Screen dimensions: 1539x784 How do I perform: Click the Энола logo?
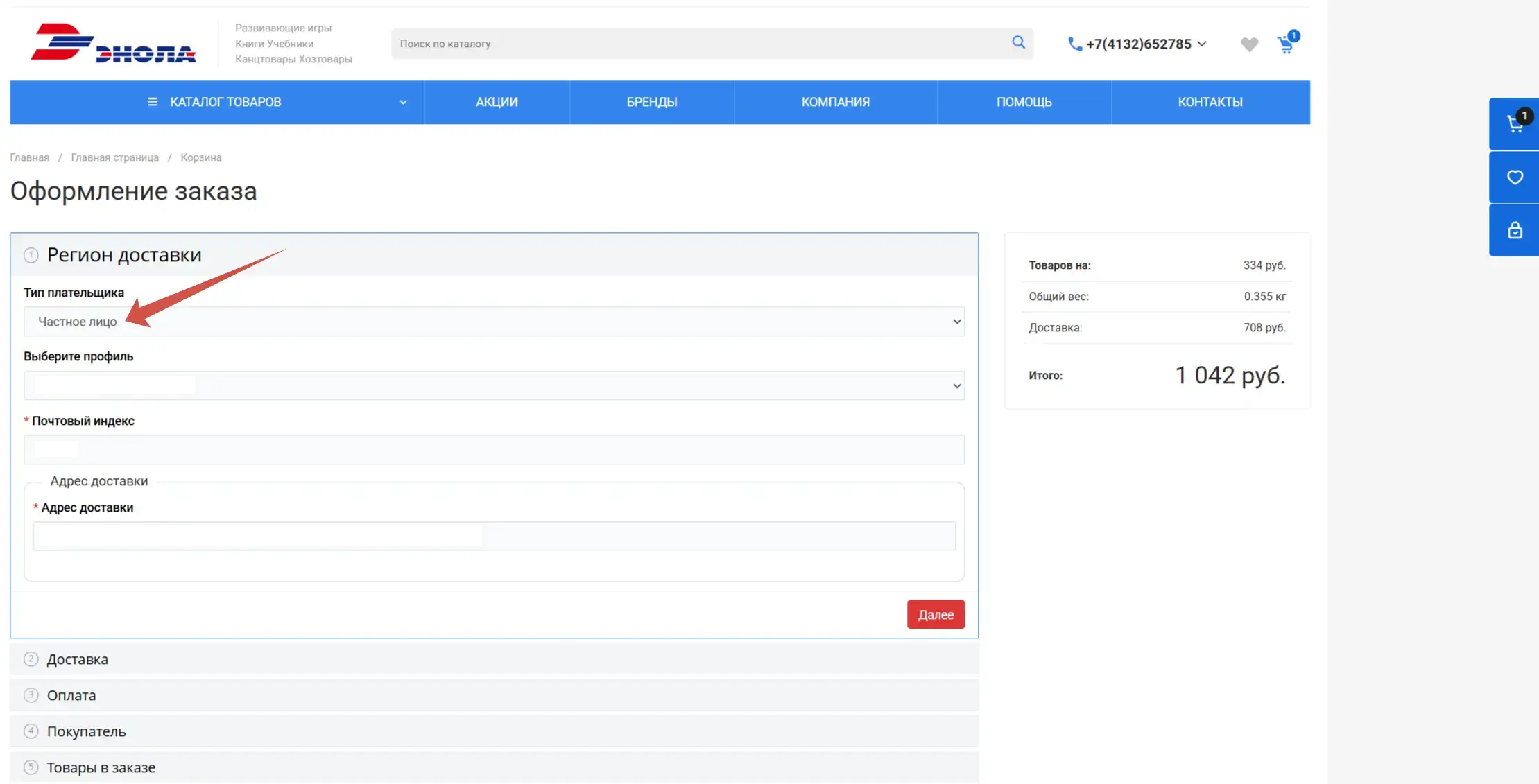113,43
